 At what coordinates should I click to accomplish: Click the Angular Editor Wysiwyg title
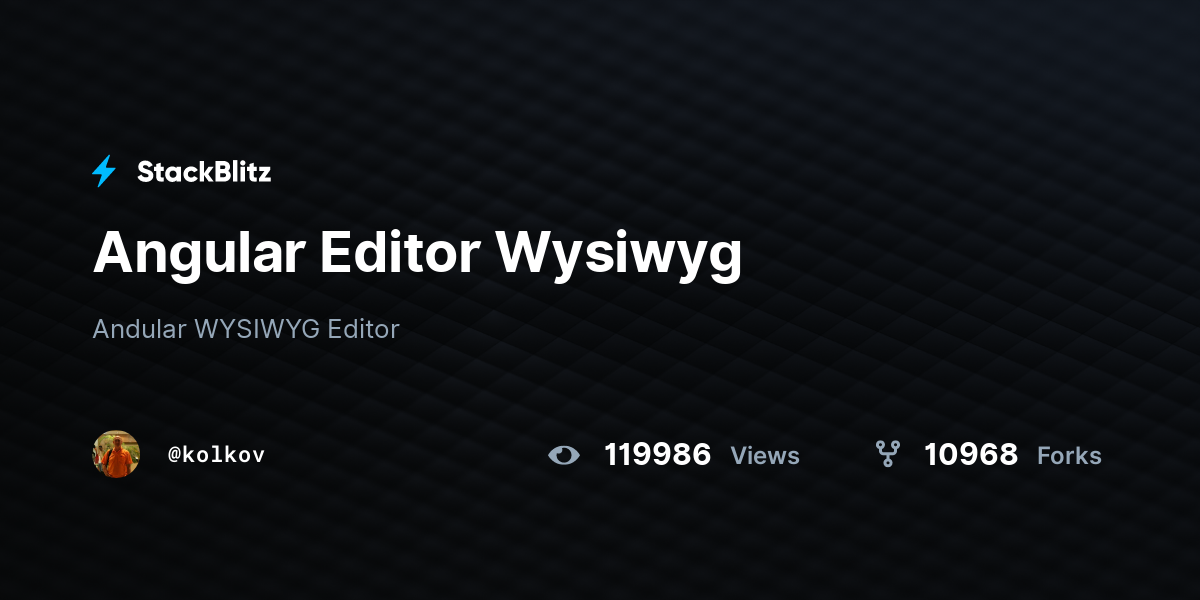[417, 254]
